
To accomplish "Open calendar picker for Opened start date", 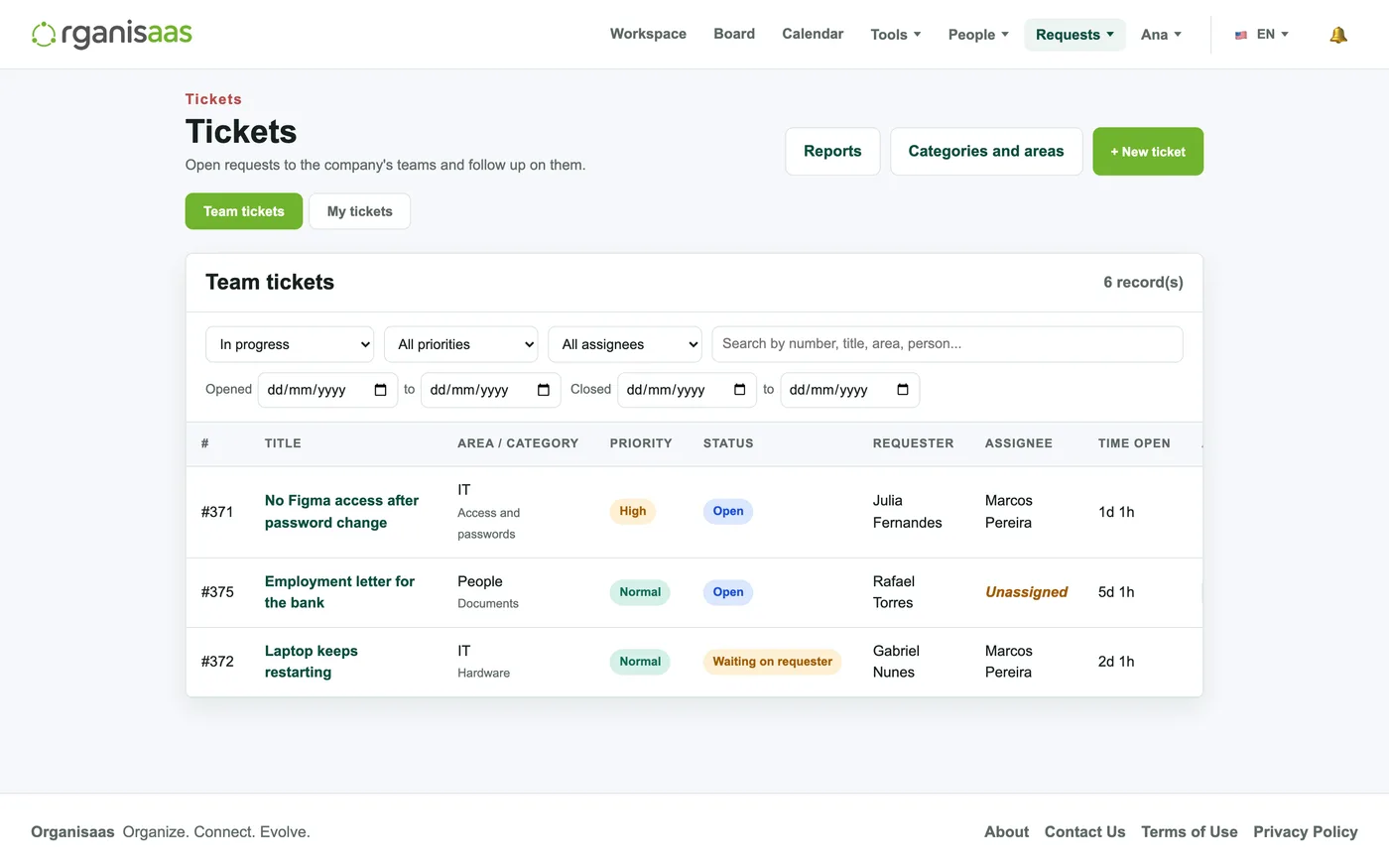I will (x=380, y=390).
